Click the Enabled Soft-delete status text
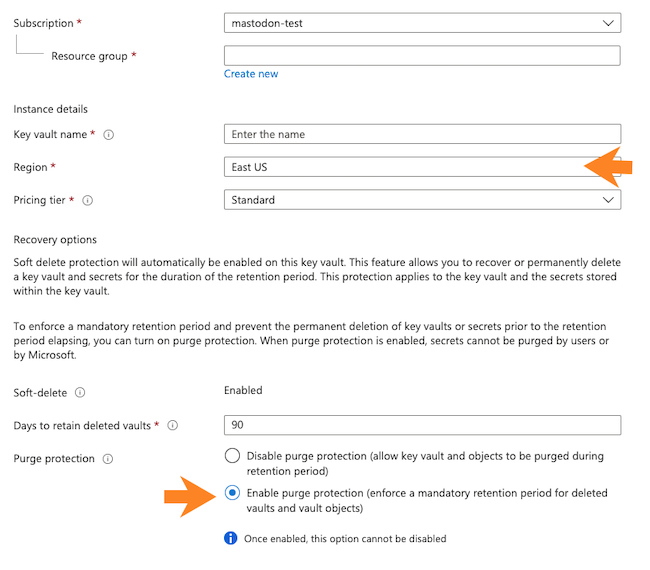The height and width of the screenshot is (570, 650). pyautogui.click(x=243, y=391)
